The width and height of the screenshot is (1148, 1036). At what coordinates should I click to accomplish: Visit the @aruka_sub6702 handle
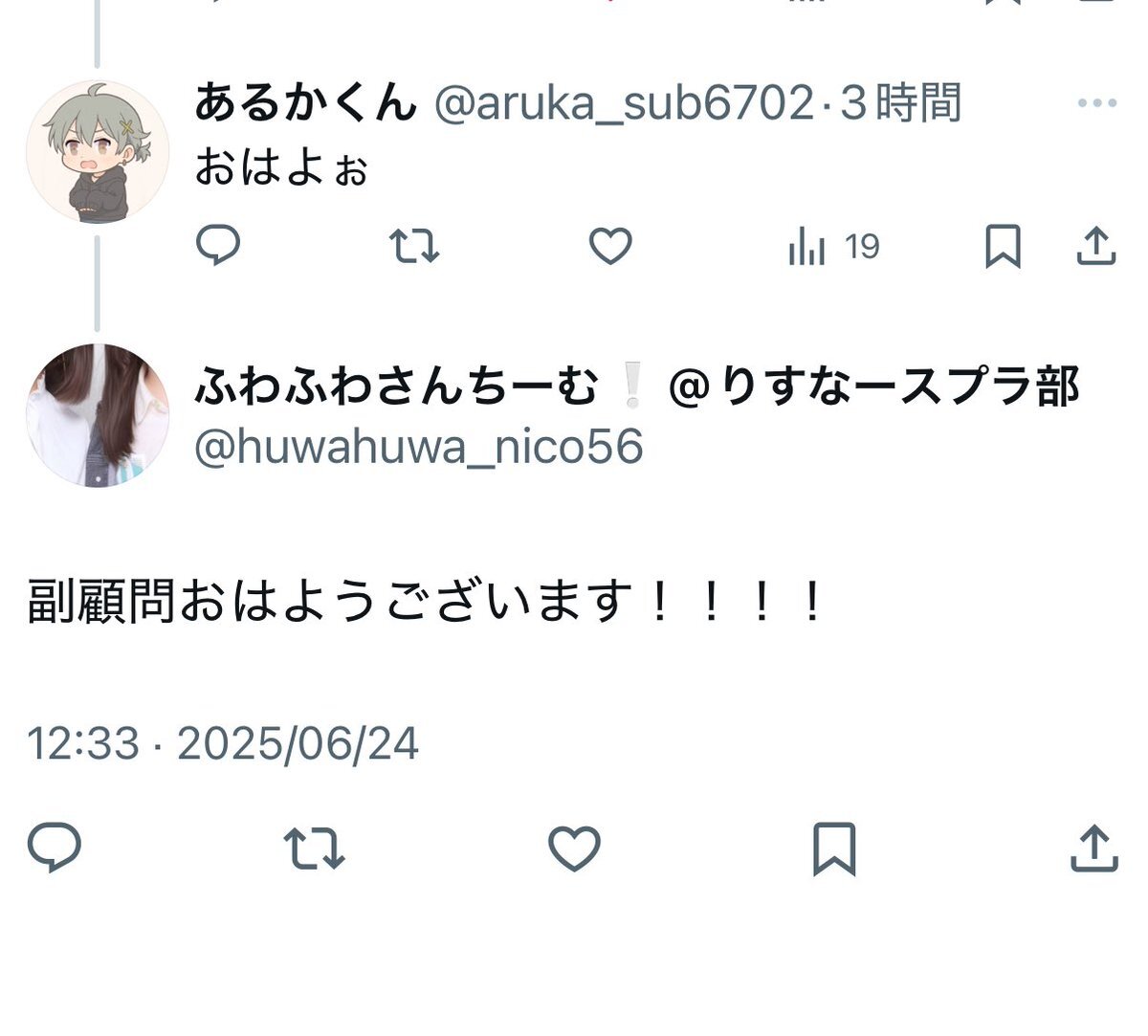tap(625, 103)
